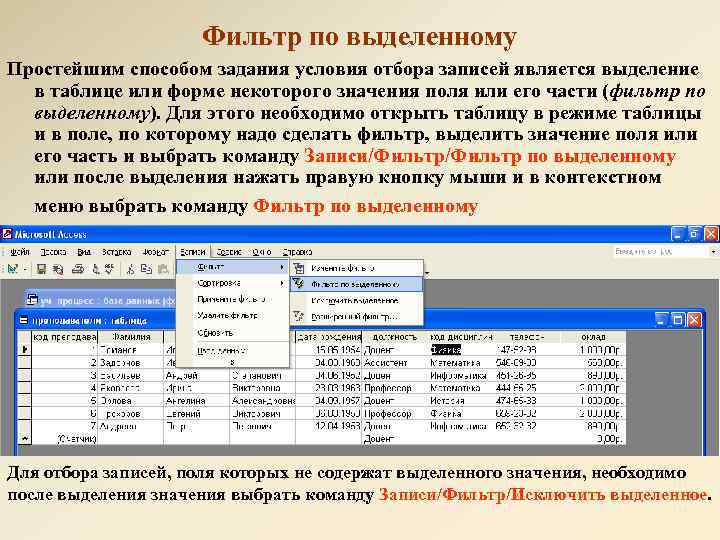Click the Cut scissors toolbar icon
The width and height of the screenshot is (720, 540).
130,270
